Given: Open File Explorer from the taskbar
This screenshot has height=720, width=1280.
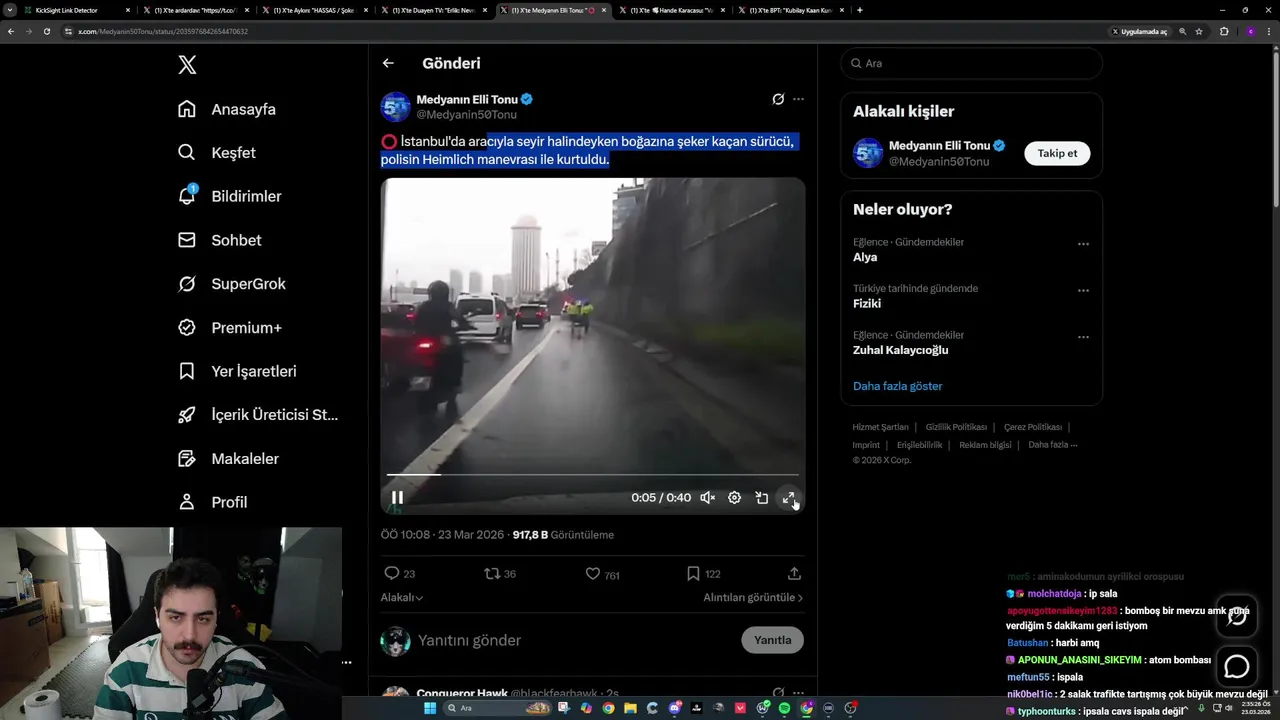Looking at the screenshot, I should pyautogui.click(x=630, y=708).
